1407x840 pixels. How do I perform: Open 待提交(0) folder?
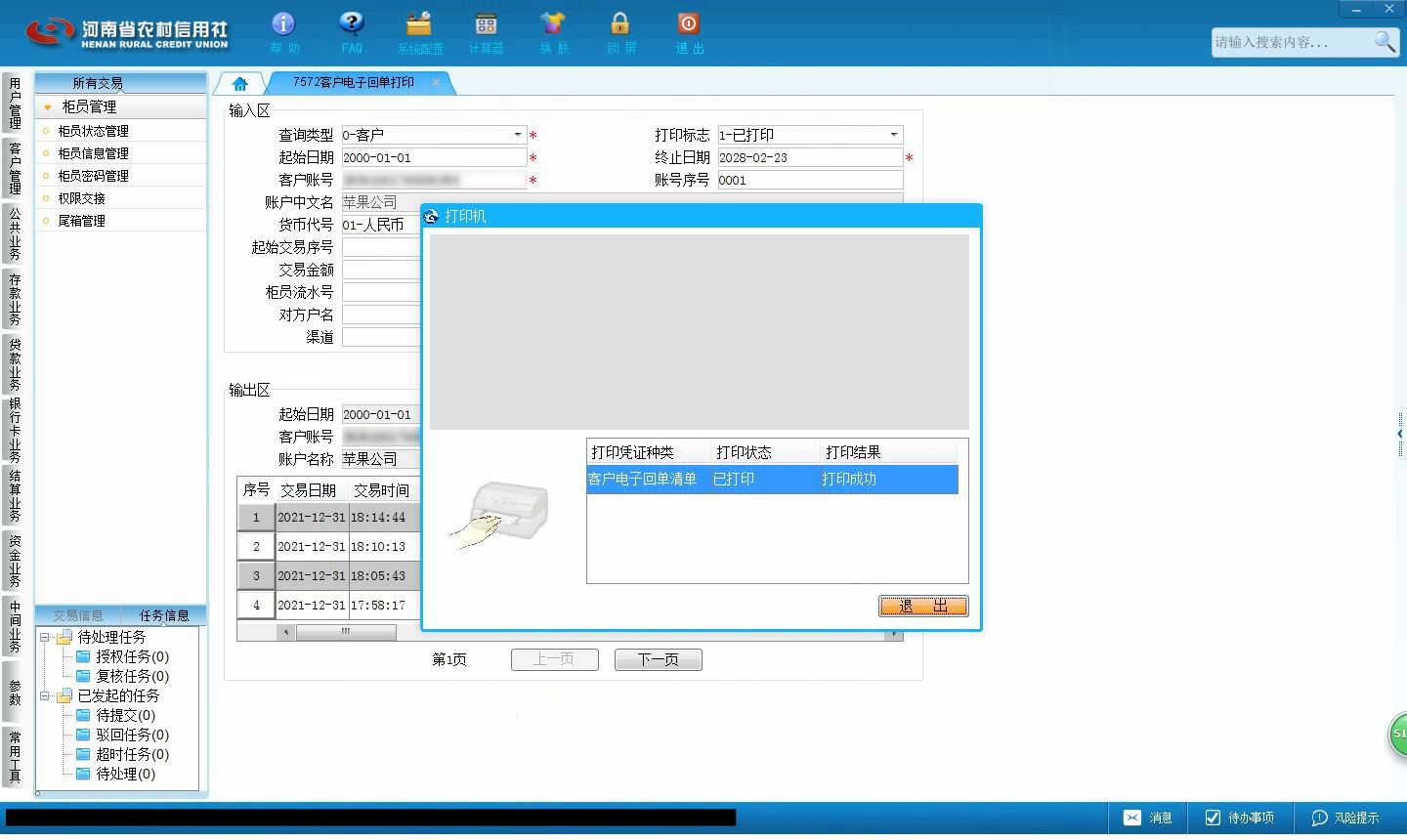tap(115, 715)
